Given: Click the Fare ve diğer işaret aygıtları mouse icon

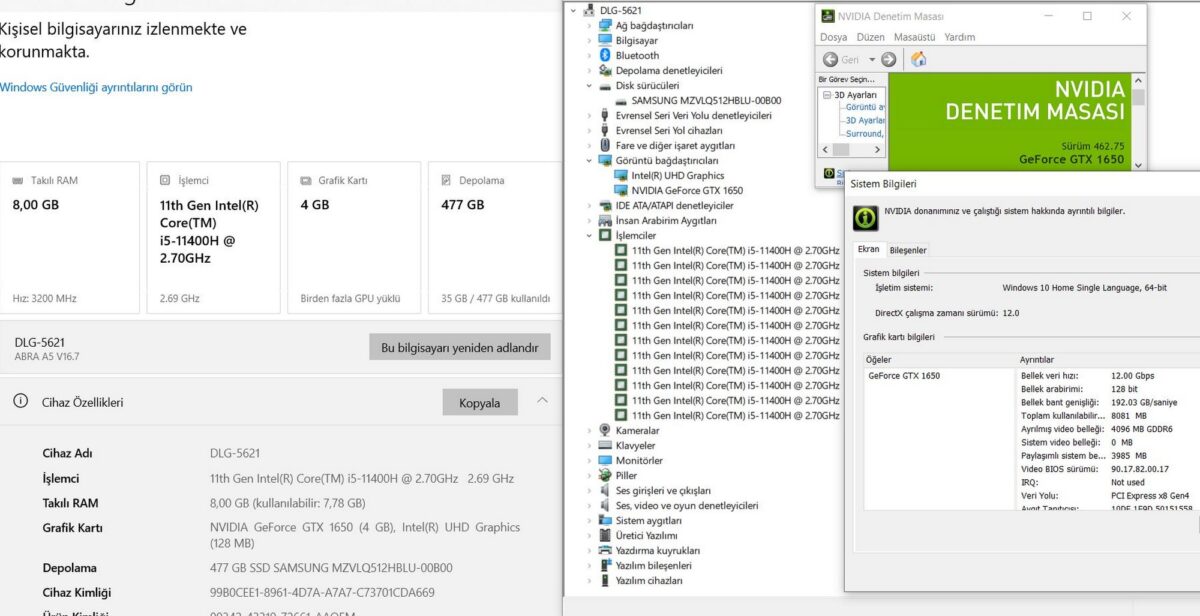Looking at the screenshot, I should tap(605, 145).
